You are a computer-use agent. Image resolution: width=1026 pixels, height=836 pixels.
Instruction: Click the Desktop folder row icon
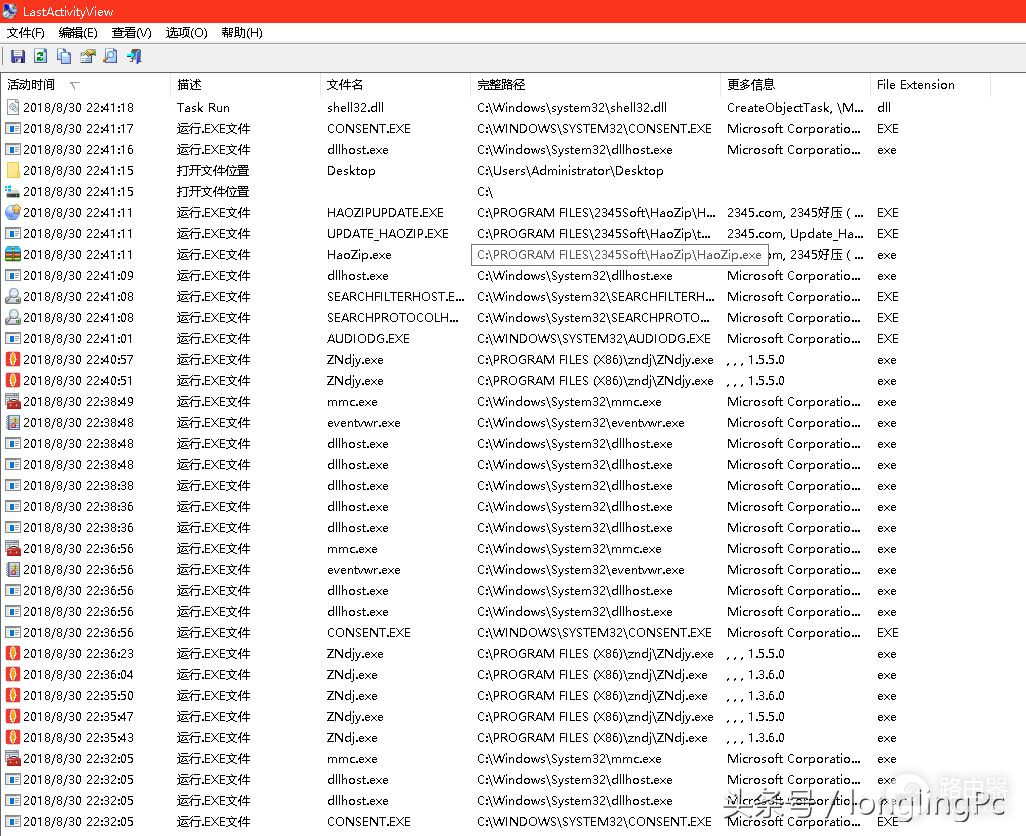(13, 171)
